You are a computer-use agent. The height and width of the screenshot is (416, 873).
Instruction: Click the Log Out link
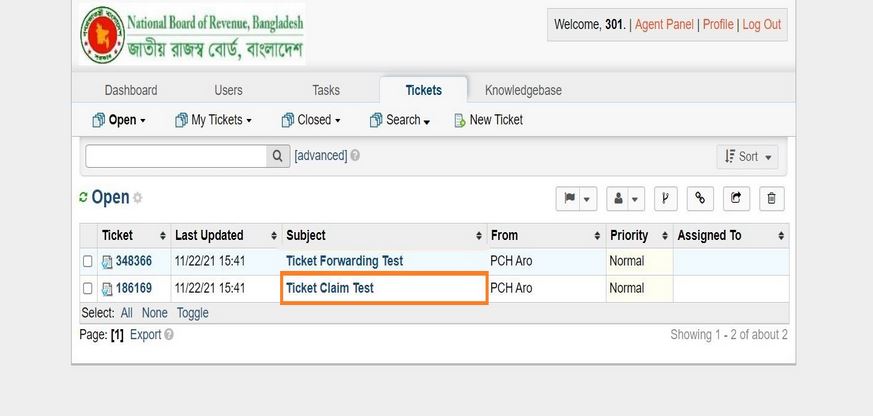pos(762,25)
